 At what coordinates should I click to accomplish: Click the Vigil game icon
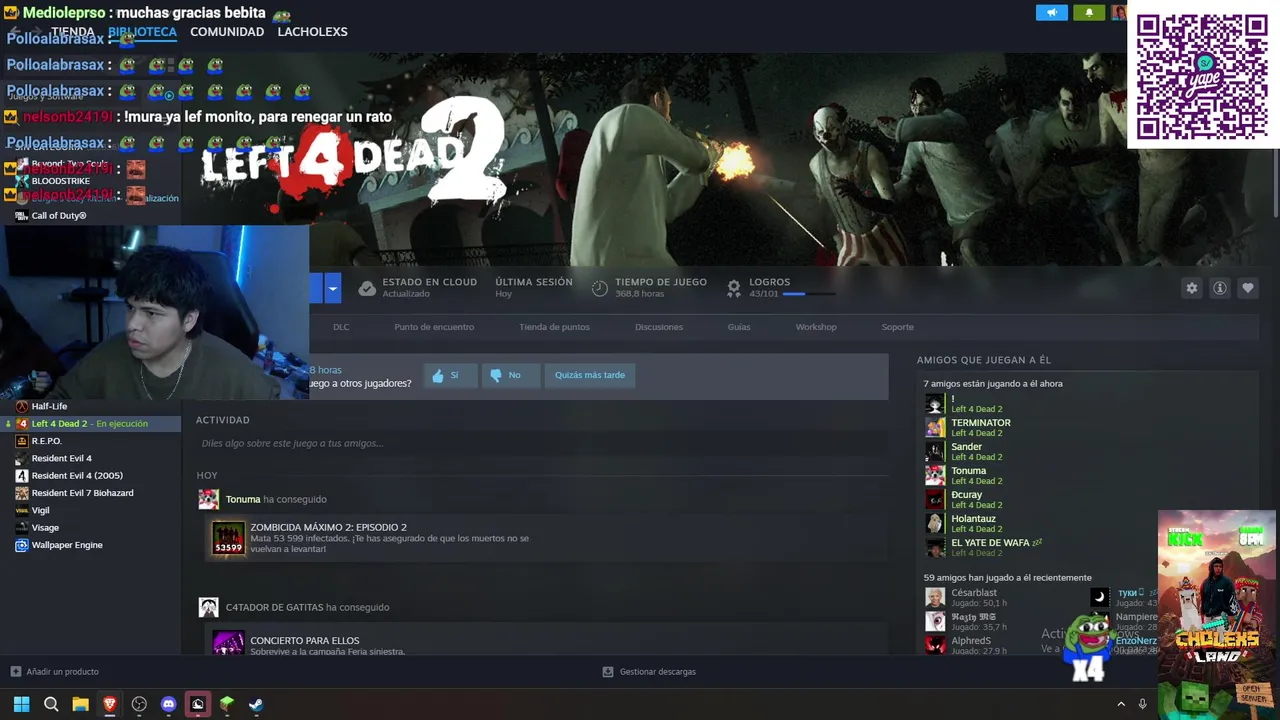click(x=22, y=510)
